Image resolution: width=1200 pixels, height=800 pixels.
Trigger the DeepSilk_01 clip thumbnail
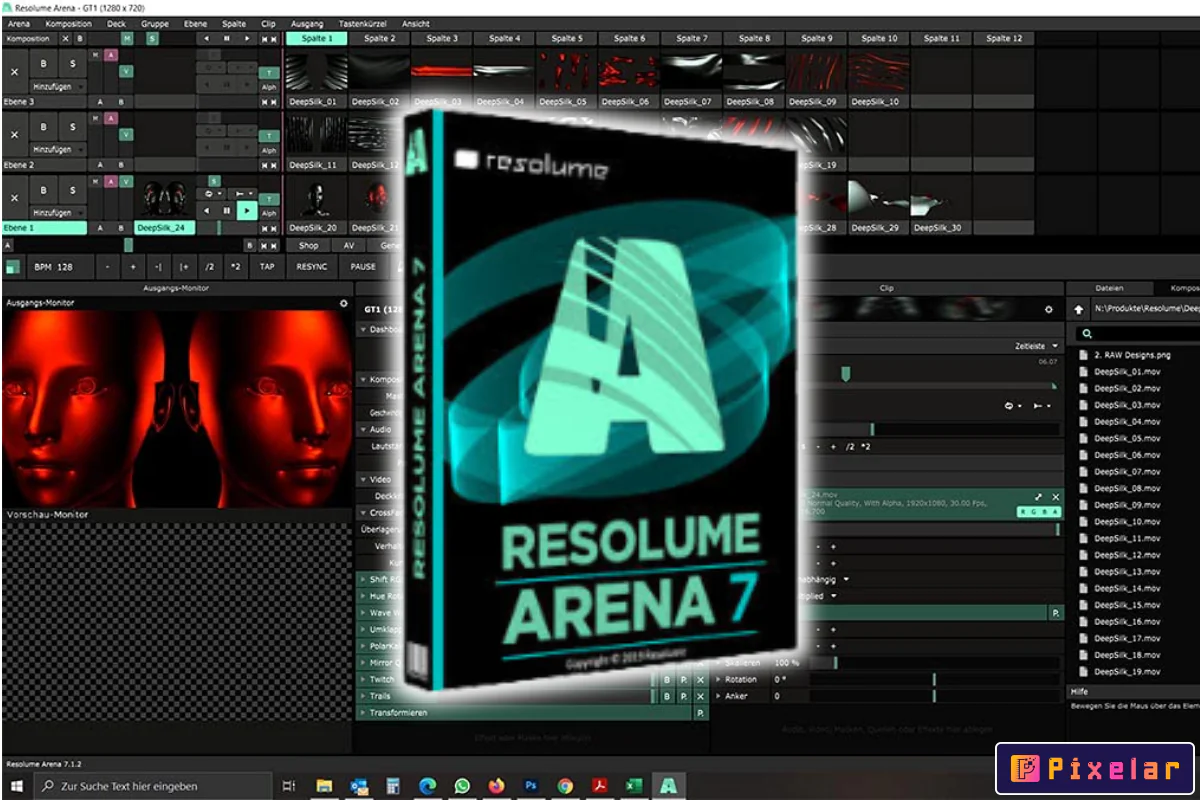point(315,72)
